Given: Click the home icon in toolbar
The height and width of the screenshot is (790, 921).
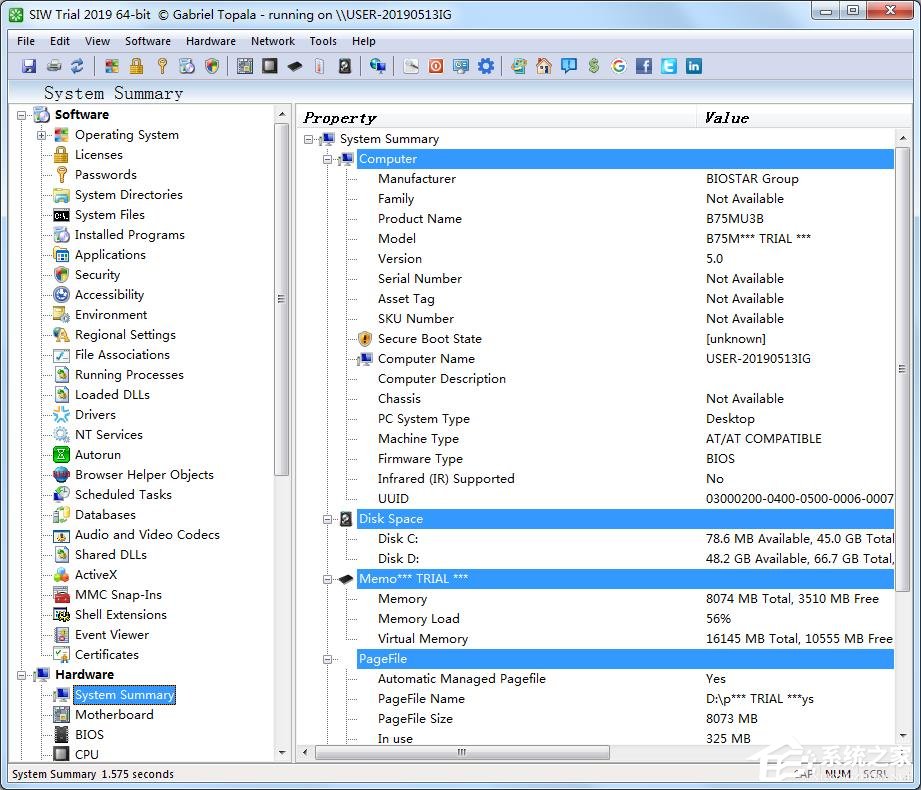Looking at the screenshot, I should point(544,66).
